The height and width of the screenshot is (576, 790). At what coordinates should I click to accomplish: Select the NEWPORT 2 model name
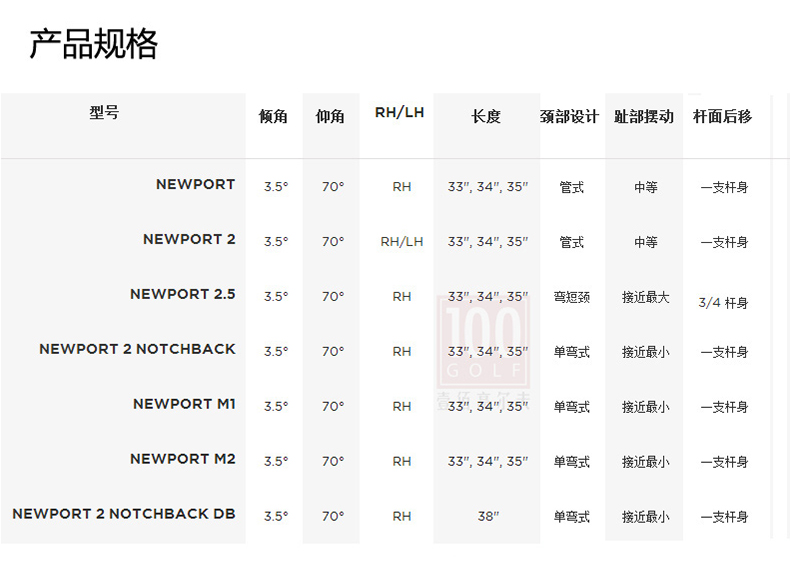pyautogui.click(x=189, y=239)
